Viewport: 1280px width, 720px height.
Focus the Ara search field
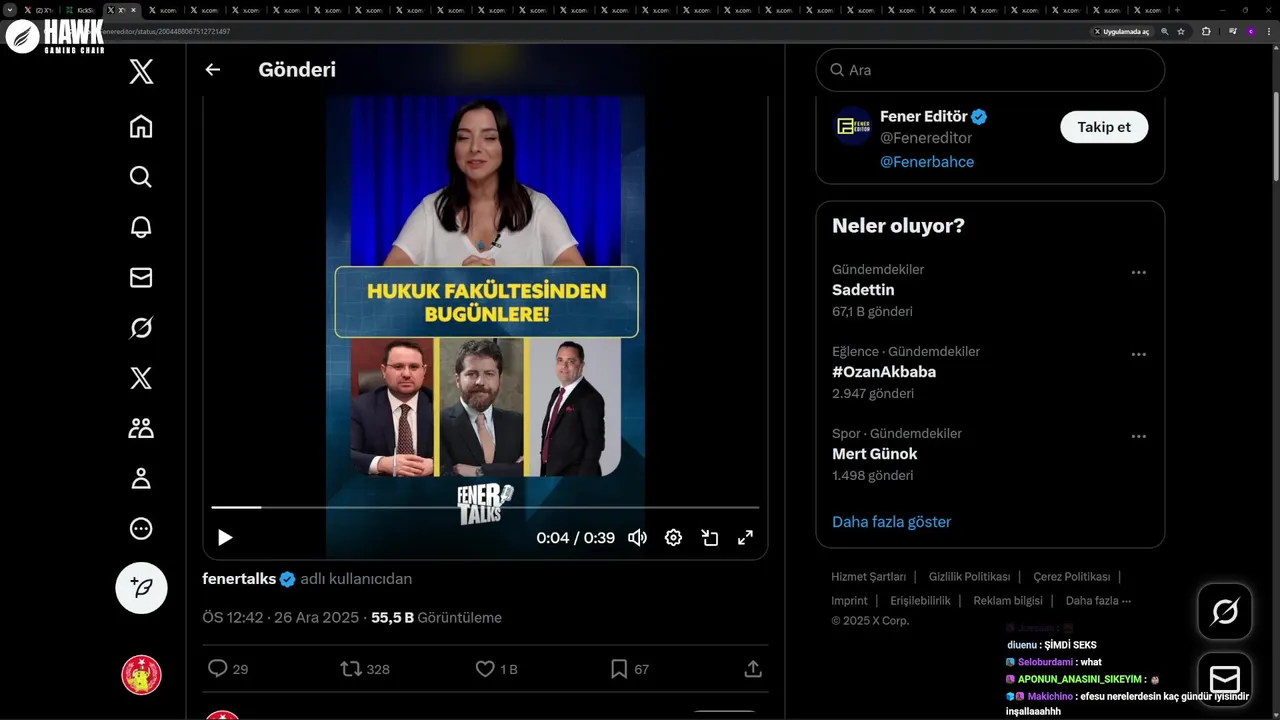[990, 70]
